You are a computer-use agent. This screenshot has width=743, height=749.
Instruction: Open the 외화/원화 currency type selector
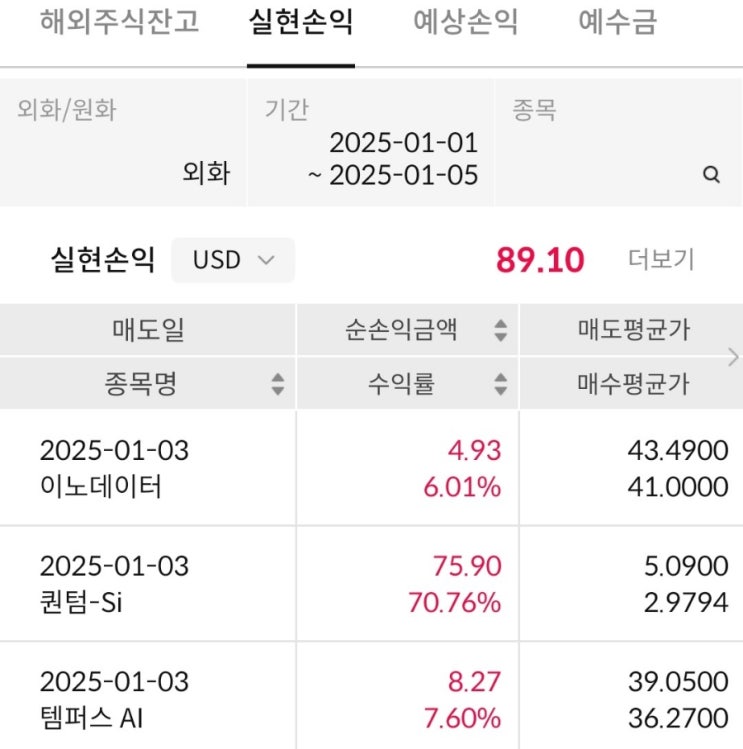123,143
